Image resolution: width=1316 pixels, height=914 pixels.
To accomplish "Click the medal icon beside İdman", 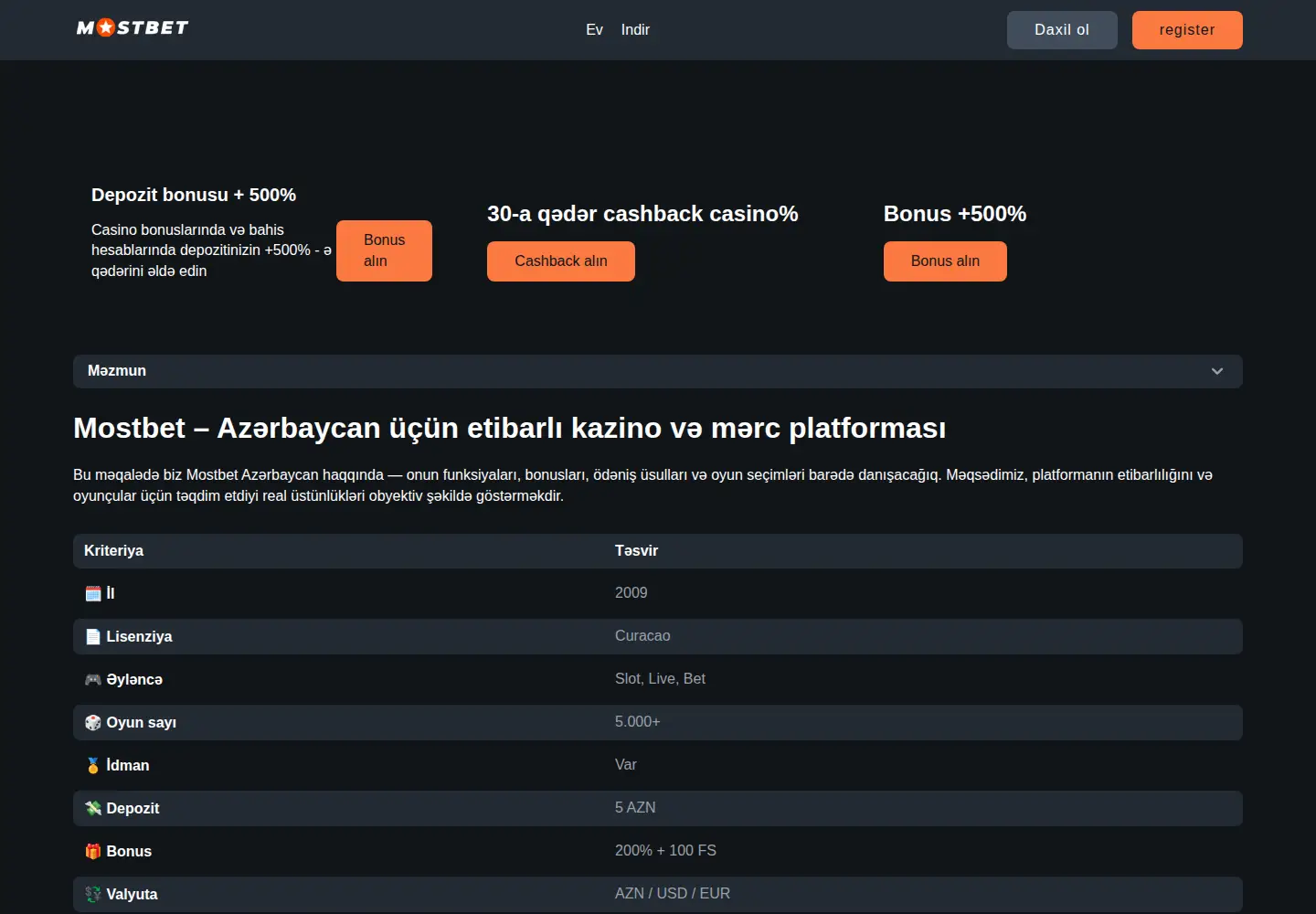I will tap(93, 765).
